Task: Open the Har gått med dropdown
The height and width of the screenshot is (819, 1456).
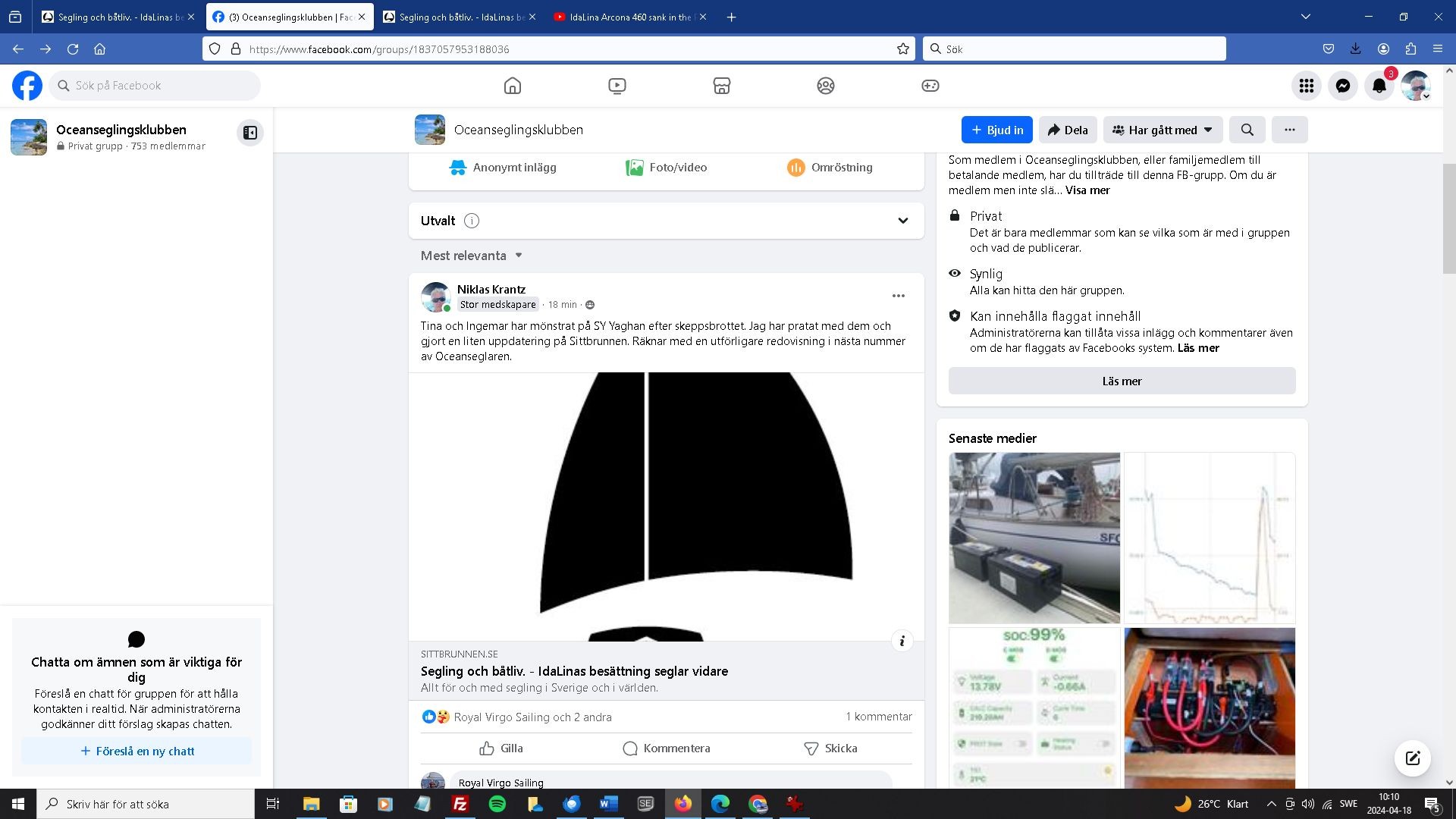Action: [1163, 130]
